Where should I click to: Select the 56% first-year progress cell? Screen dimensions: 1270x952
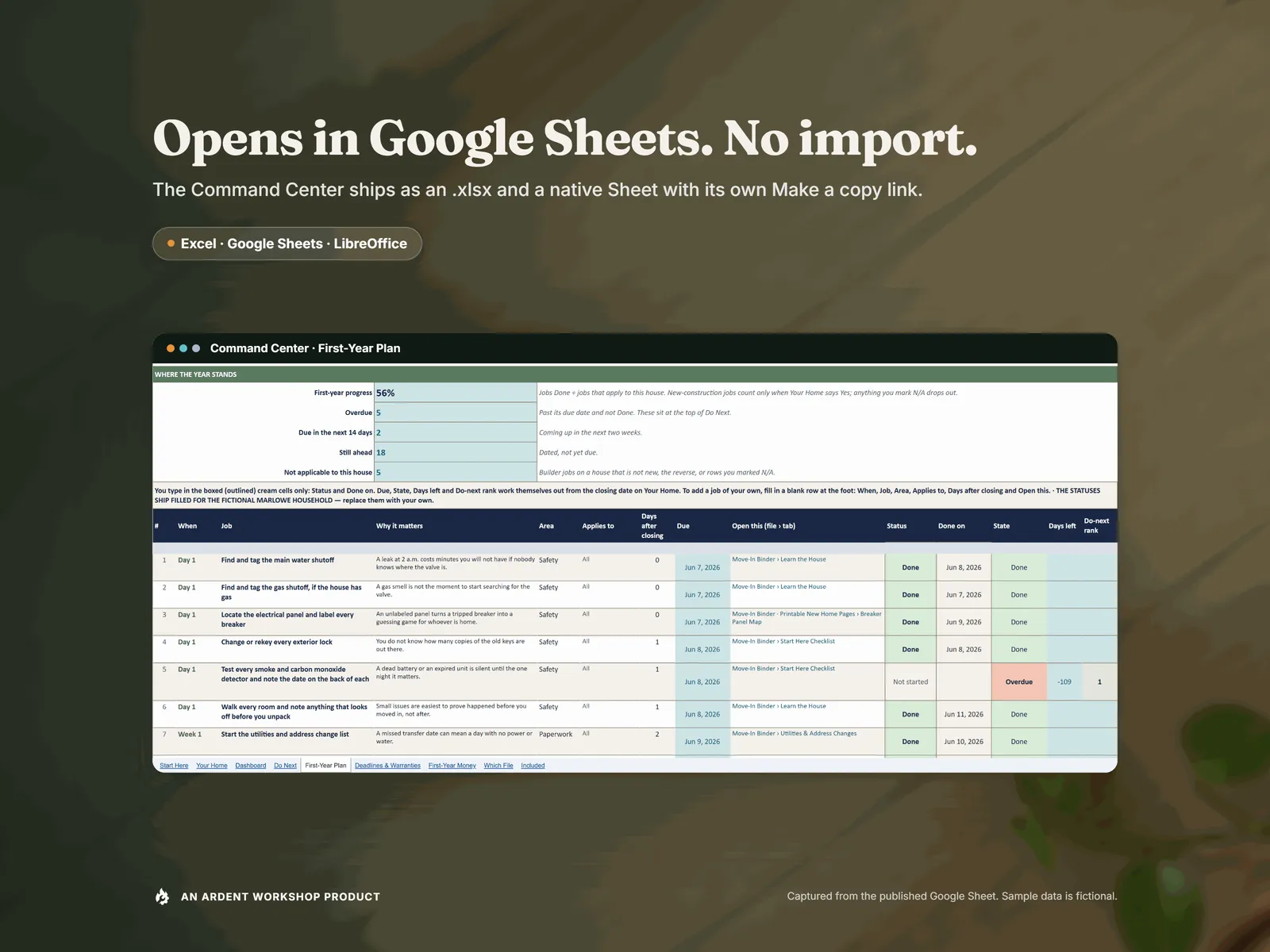tap(456, 393)
